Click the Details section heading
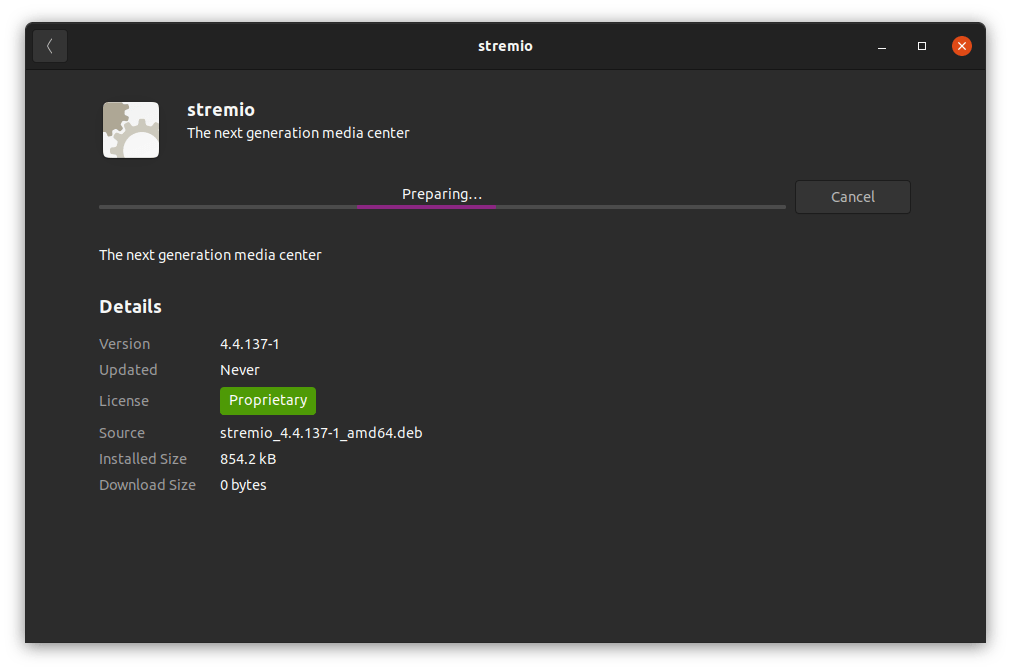Viewport: 1011px width, 671px height. tap(130, 307)
